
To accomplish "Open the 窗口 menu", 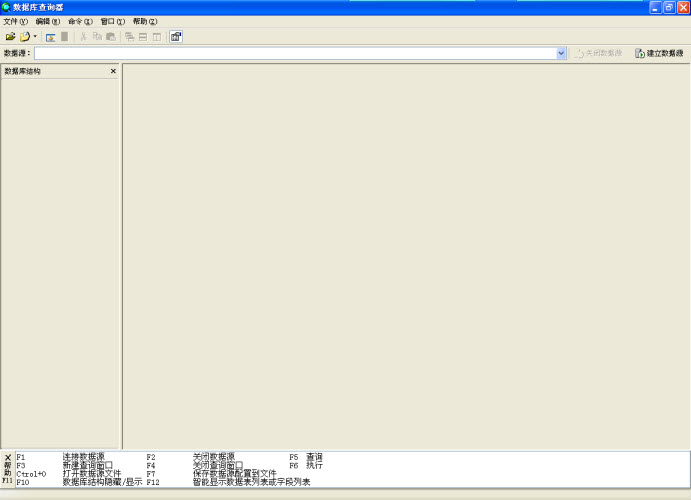I will tap(113, 21).
